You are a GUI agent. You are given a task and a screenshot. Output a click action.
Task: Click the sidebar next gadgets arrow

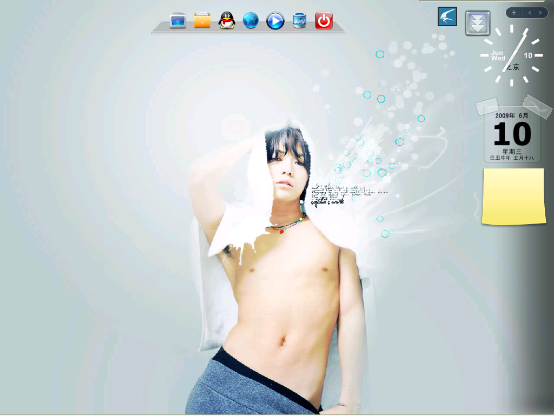540,13
